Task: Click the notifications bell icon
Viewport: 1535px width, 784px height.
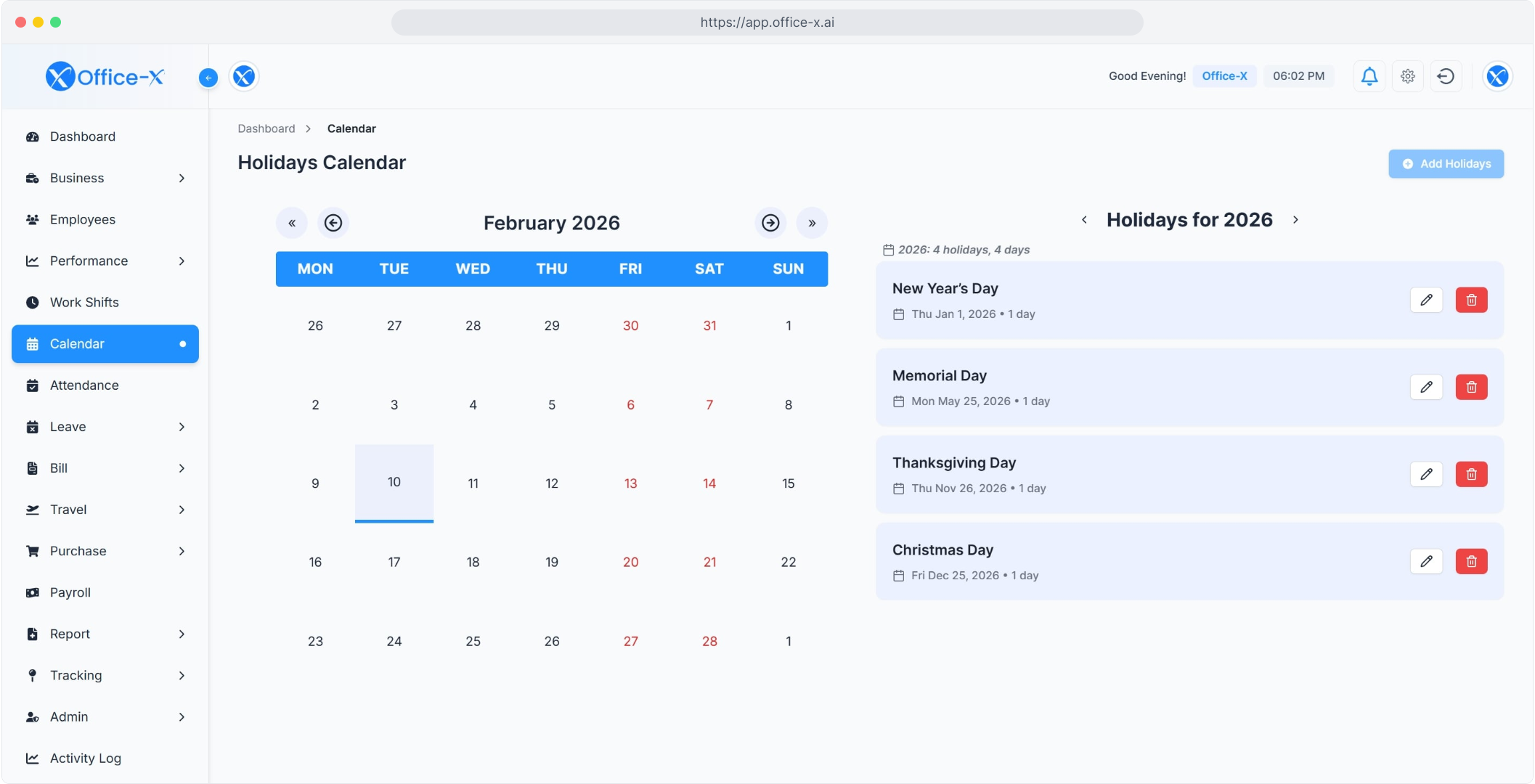Action: 1369,76
